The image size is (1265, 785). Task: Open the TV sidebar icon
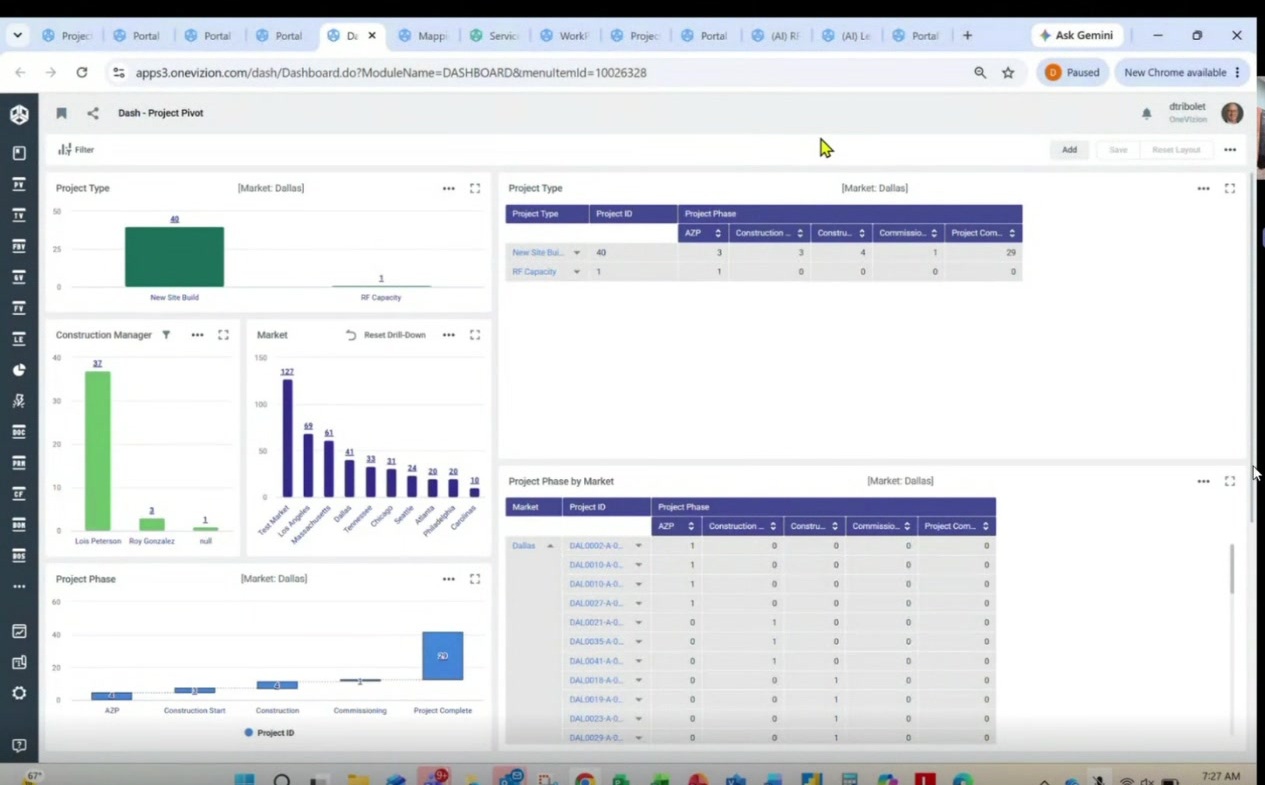click(19, 215)
